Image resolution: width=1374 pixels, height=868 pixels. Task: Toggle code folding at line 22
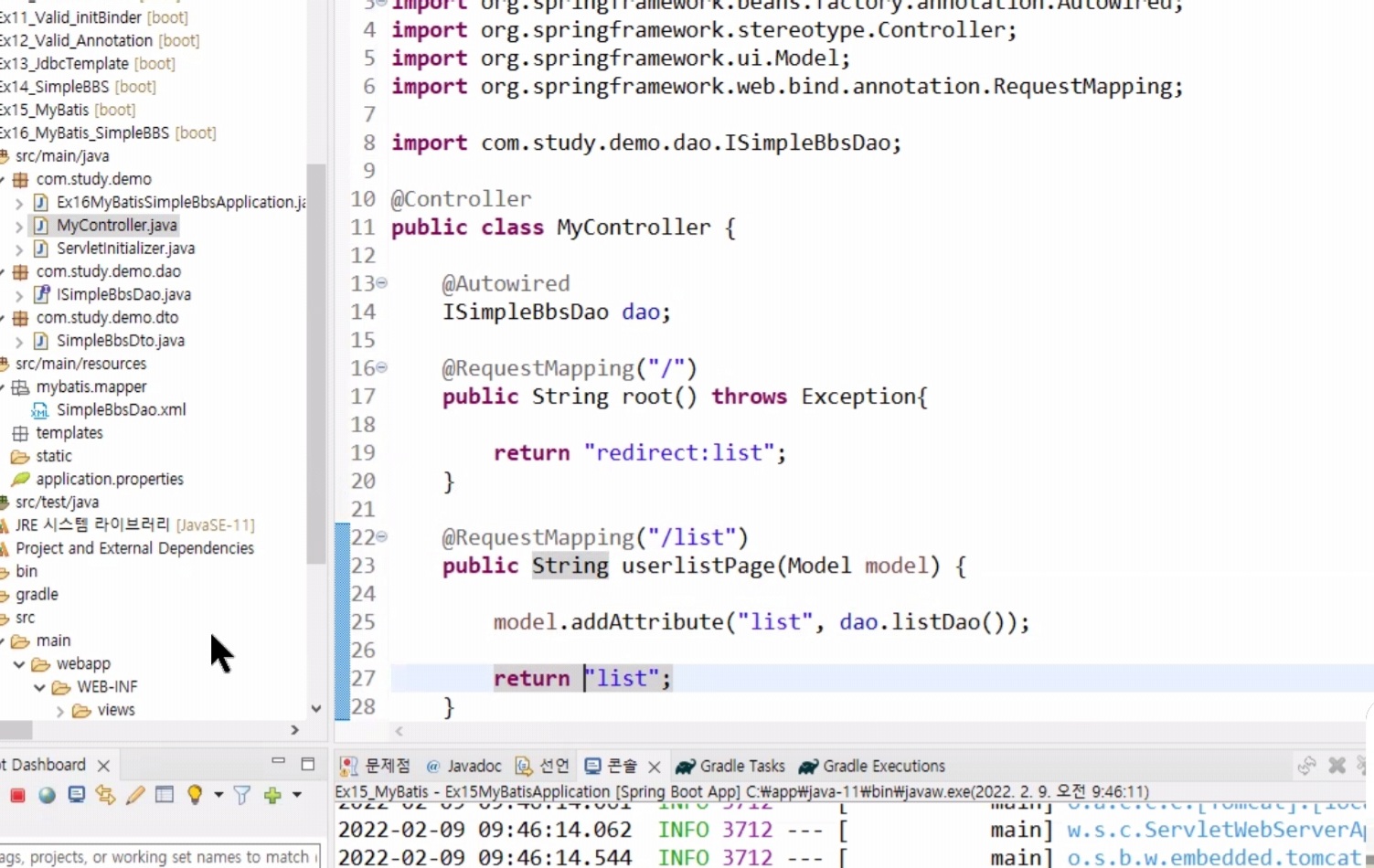[382, 536]
